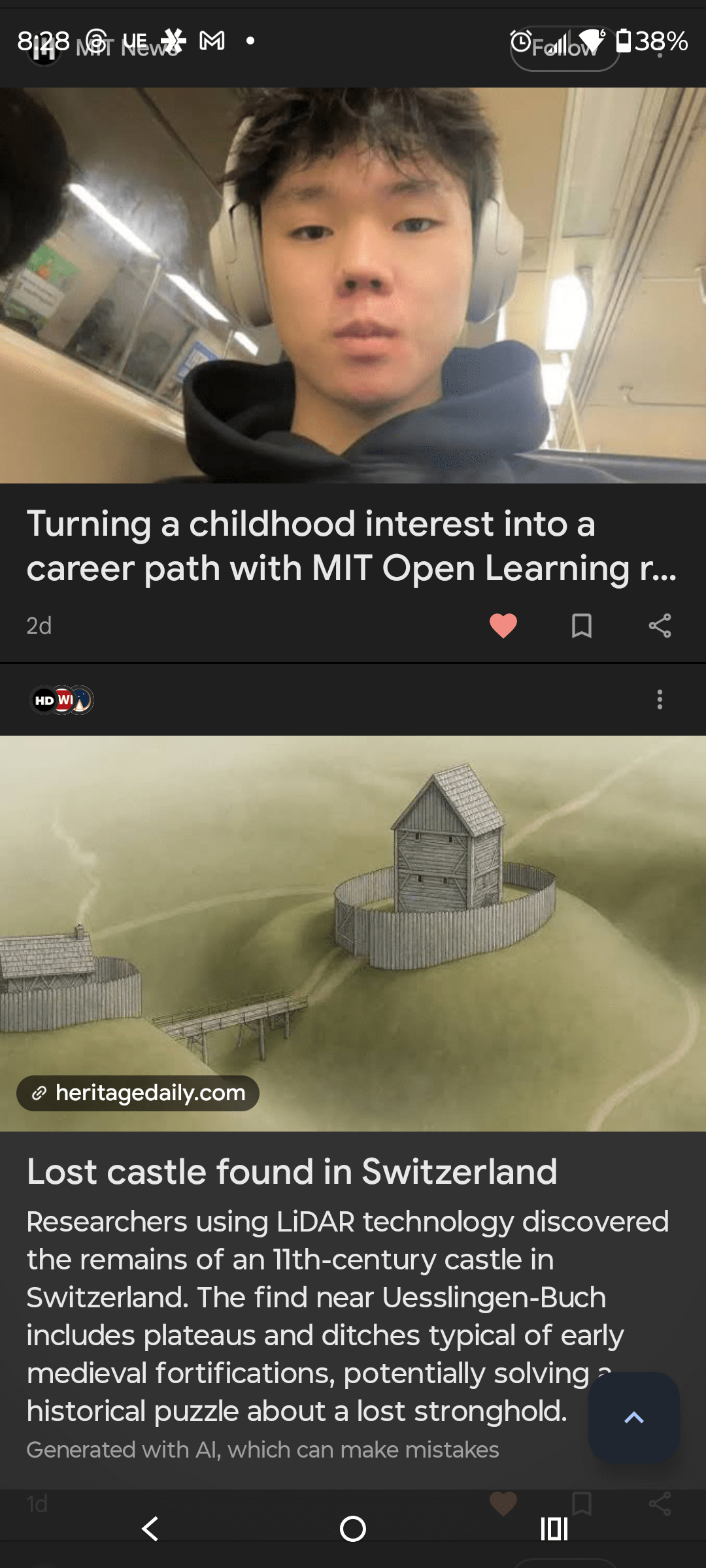
Task: Like the Lost castle article heart
Action: (x=503, y=1503)
